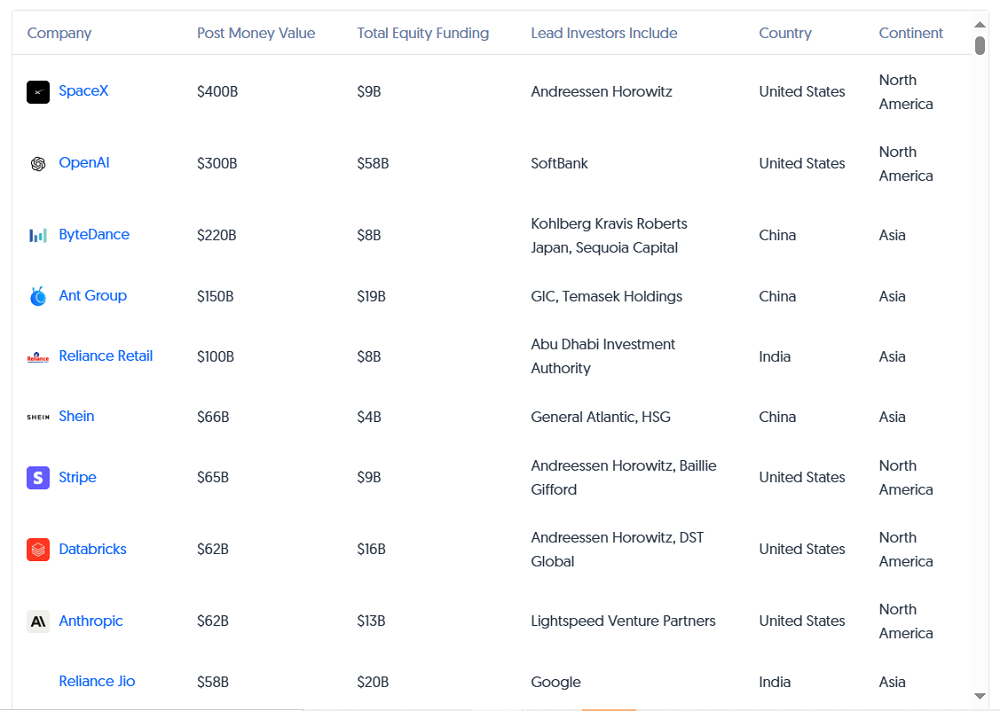Follow the Reliance Jio link

click(x=97, y=681)
